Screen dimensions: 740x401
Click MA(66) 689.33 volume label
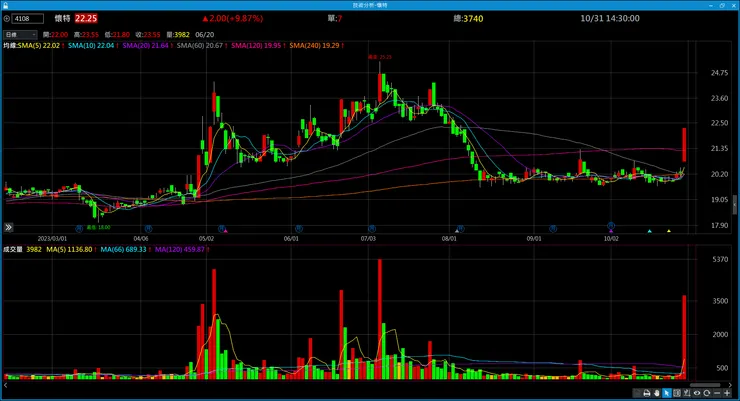(x=123, y=249)
